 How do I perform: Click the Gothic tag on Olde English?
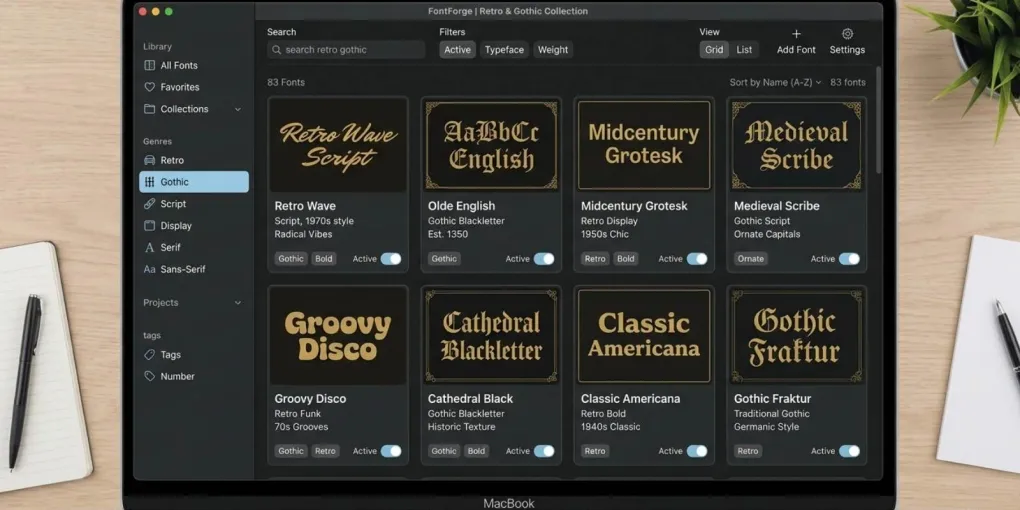[x=444, y=259]
